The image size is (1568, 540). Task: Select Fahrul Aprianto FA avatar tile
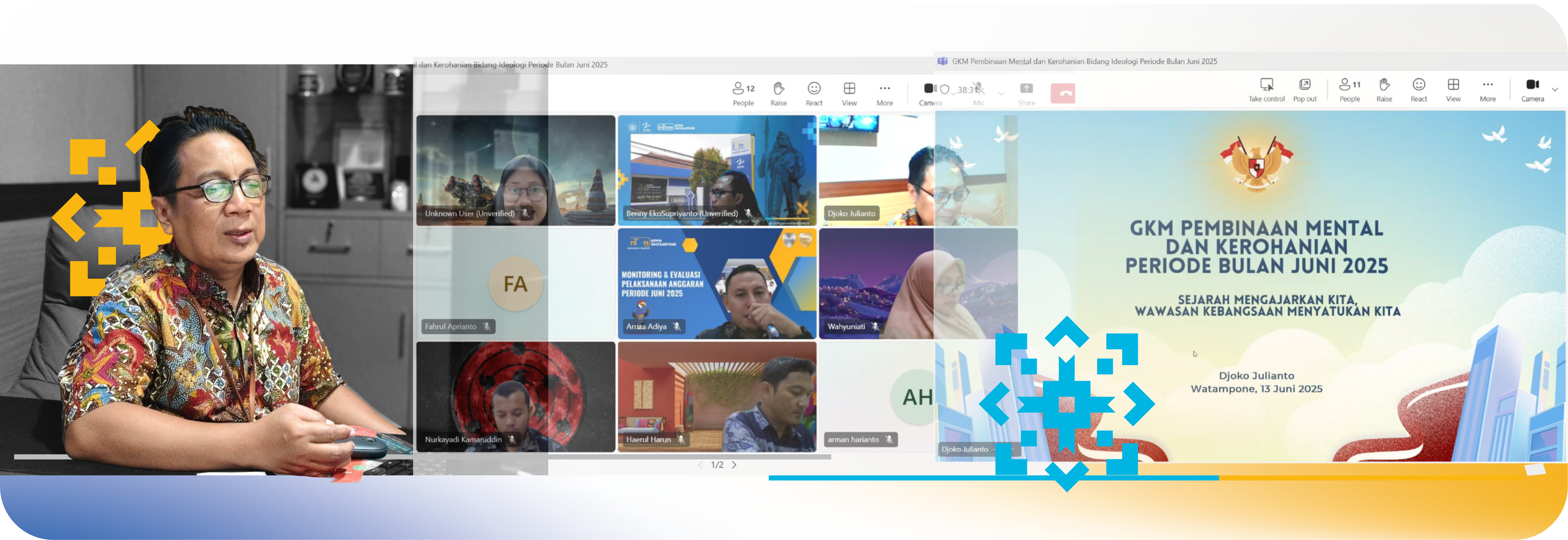click(x=515, y=283)
